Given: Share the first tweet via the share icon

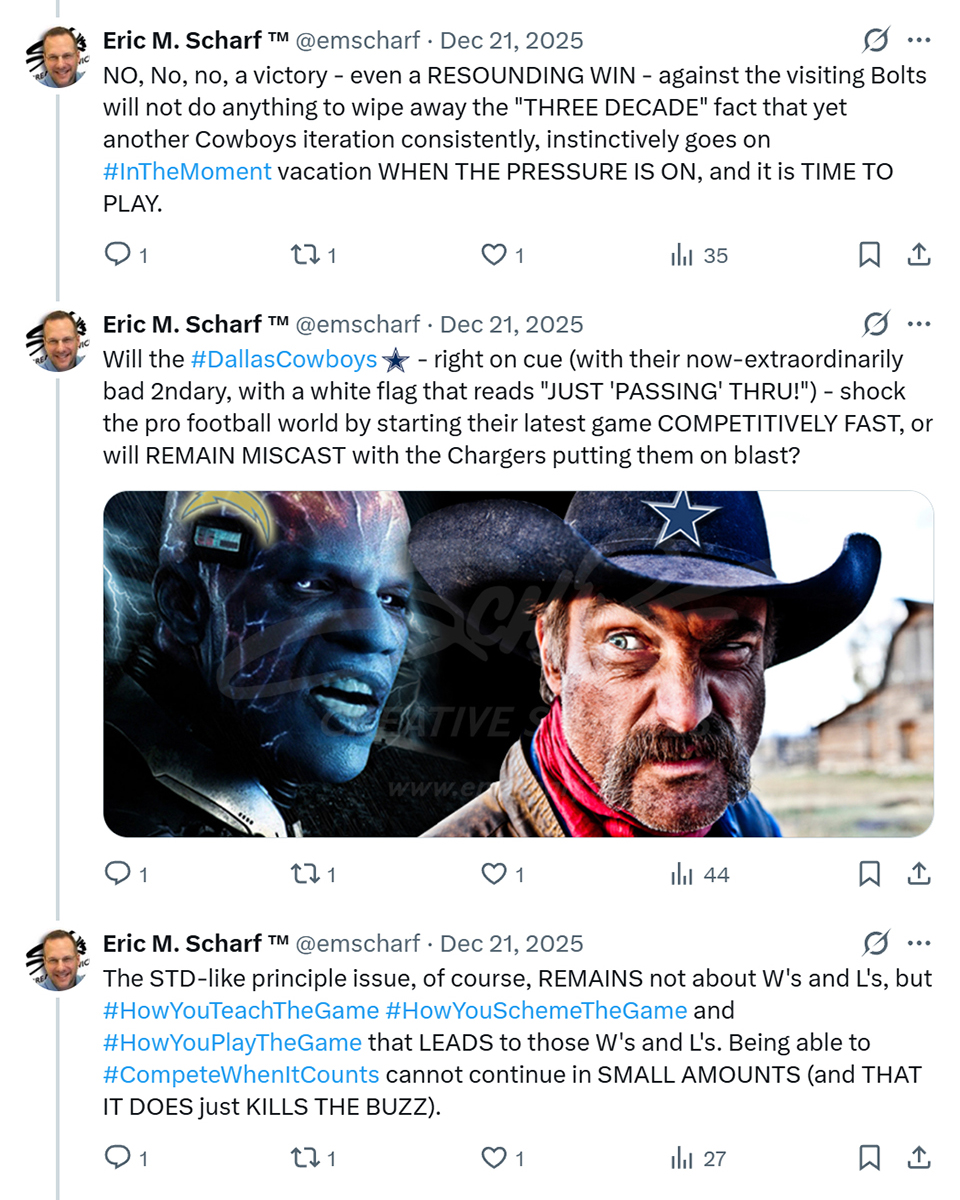Looking at the screenshot, I should click(x=918, y=255).
